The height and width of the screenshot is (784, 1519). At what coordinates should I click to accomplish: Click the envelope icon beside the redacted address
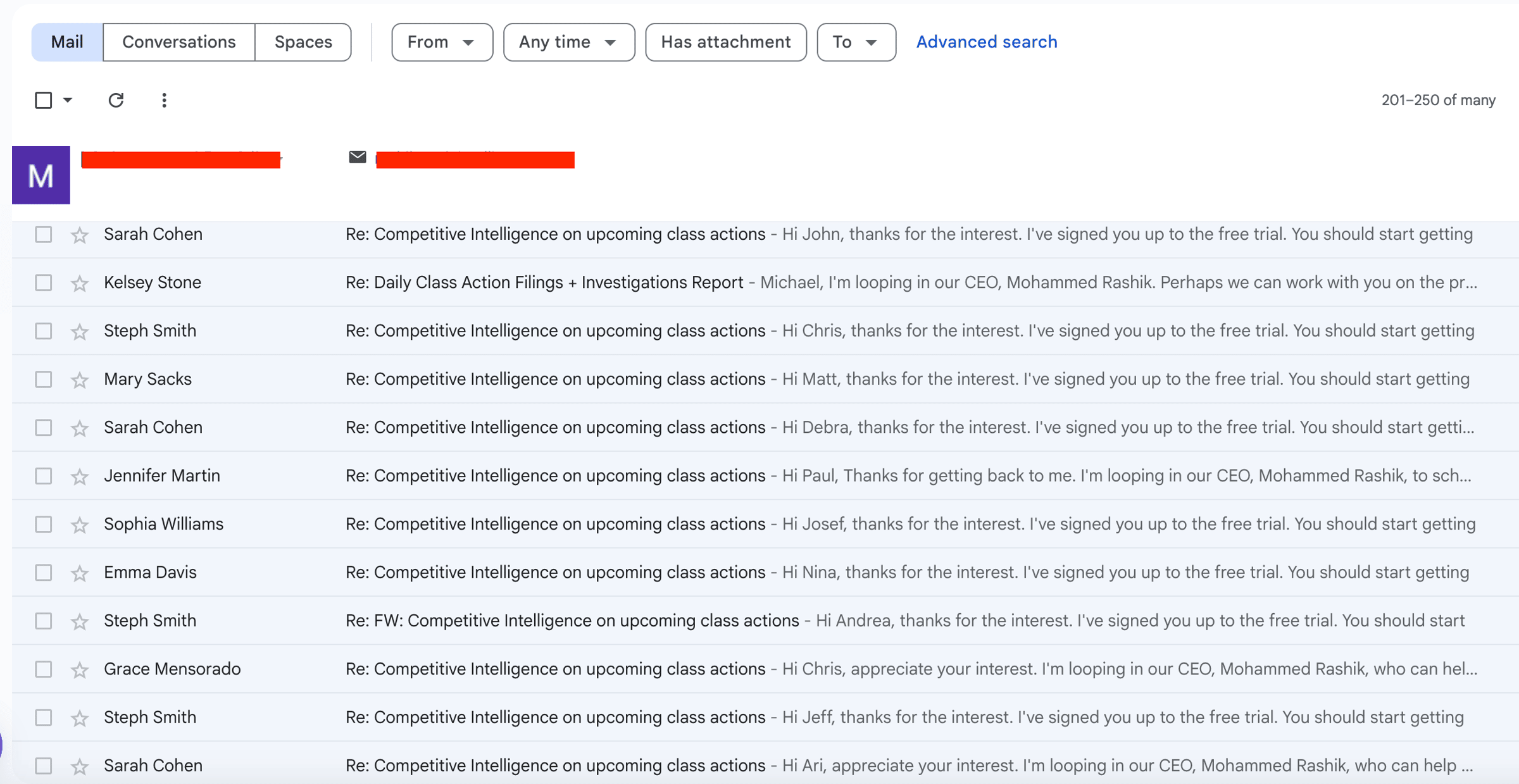click(x=358, y=157)
